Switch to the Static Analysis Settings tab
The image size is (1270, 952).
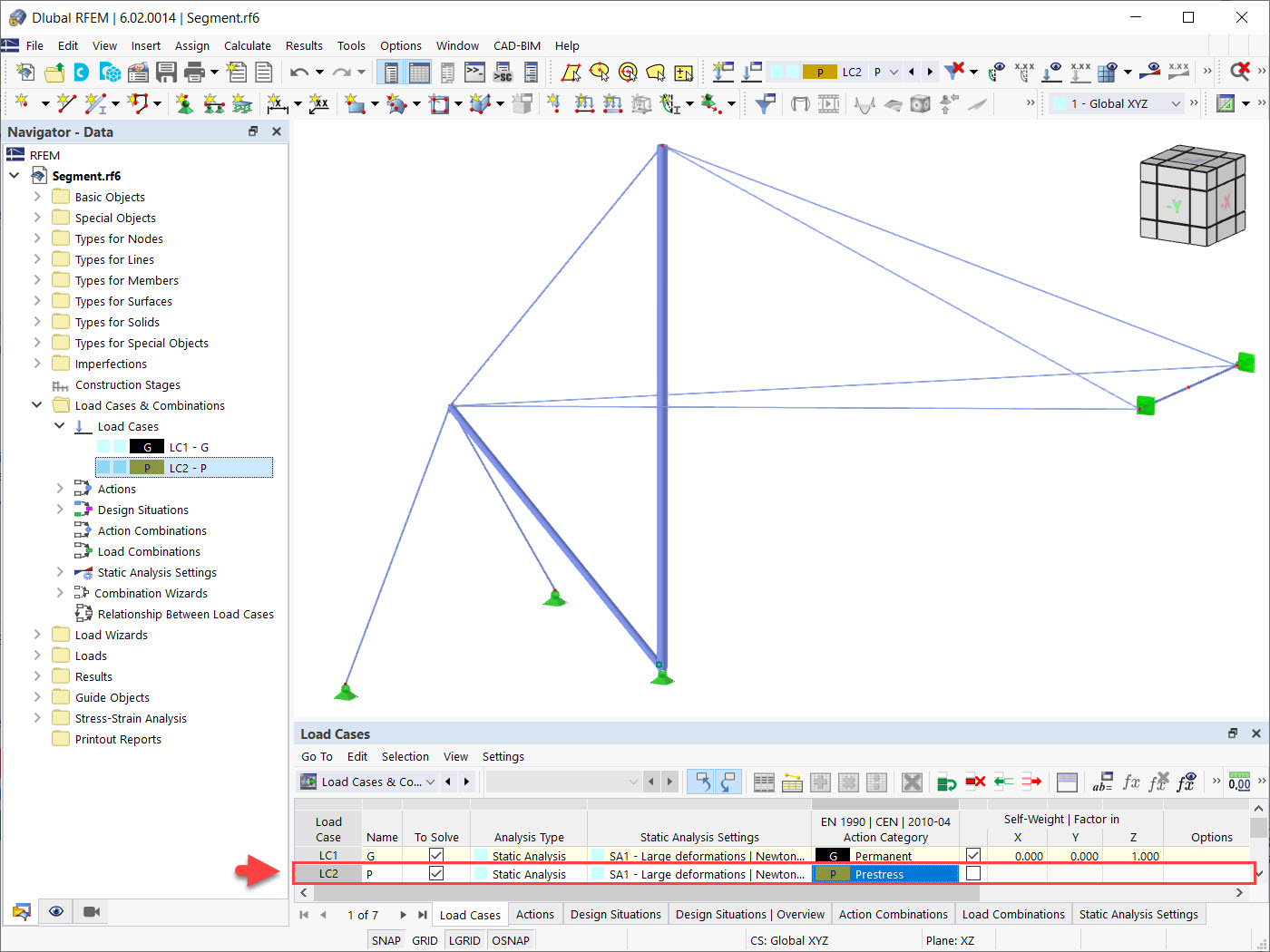pos(1138,914)
